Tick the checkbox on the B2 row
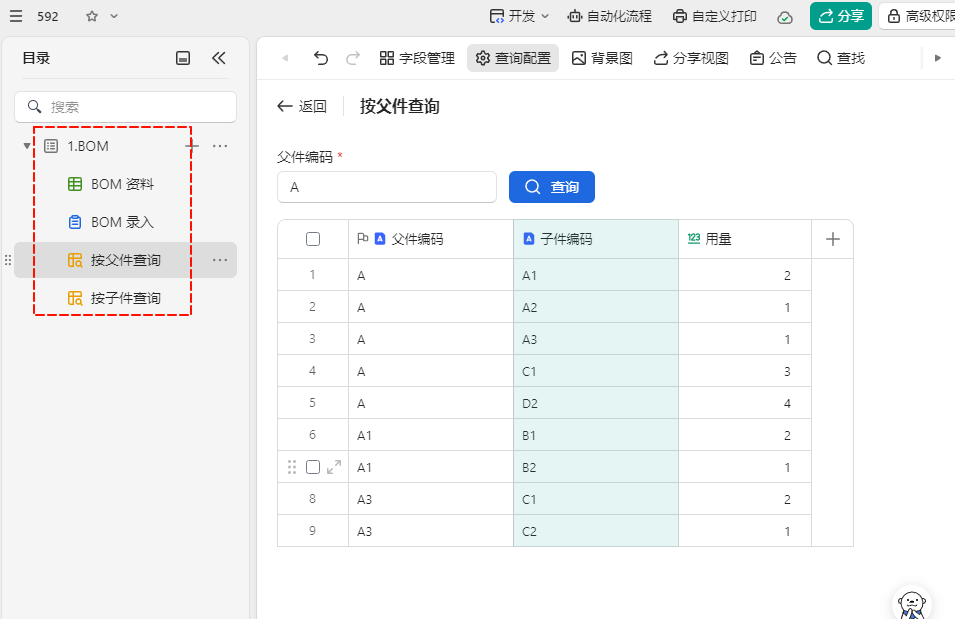The height and width of the screenshot is (619, 955). (313, 467)
